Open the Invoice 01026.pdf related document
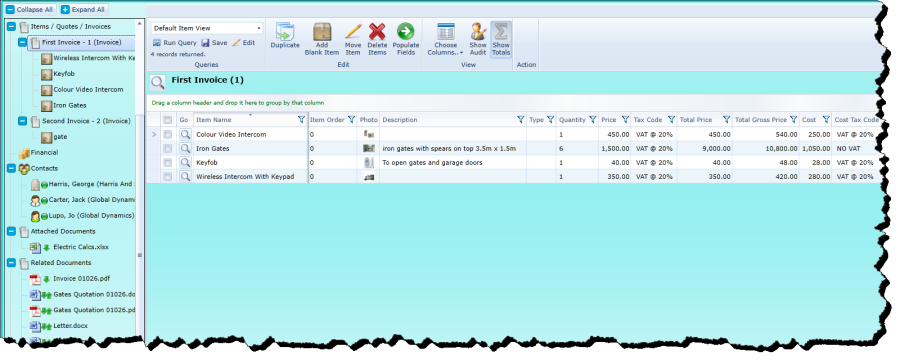This screenshot has width=900, height=360. tap(82, 278)
